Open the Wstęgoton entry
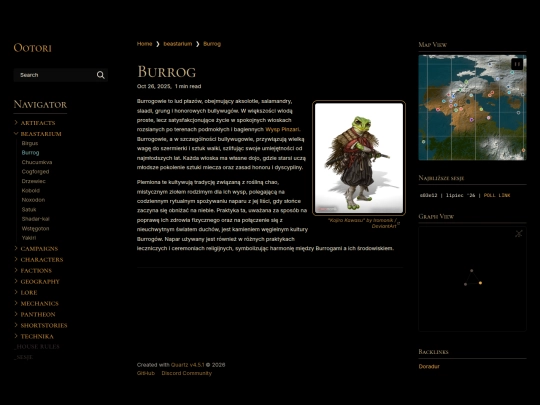Screen dimensions: 540x405 [35, 228]
